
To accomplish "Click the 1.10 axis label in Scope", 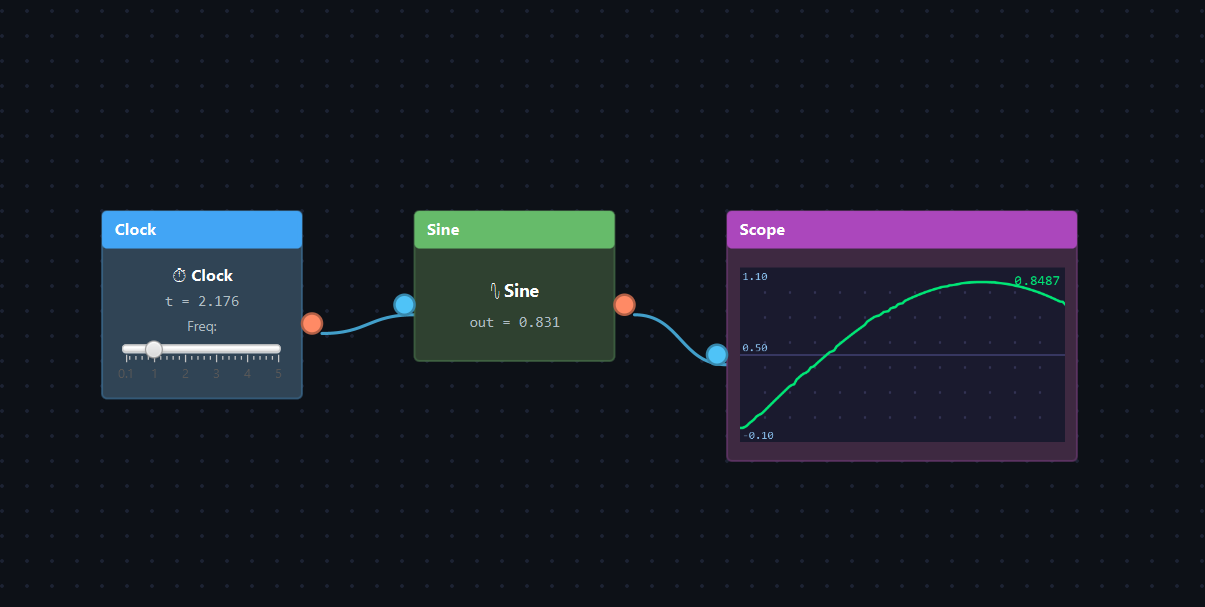I will (x=755, y=276).
